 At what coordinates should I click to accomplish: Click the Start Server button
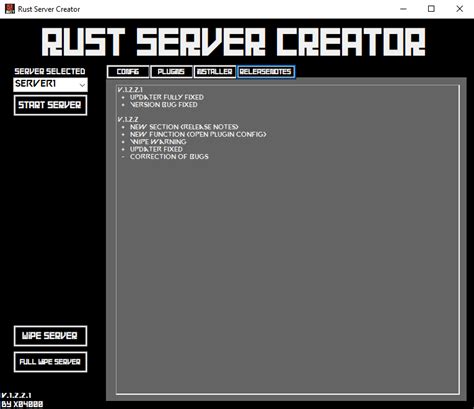click(x=50, y=105)
